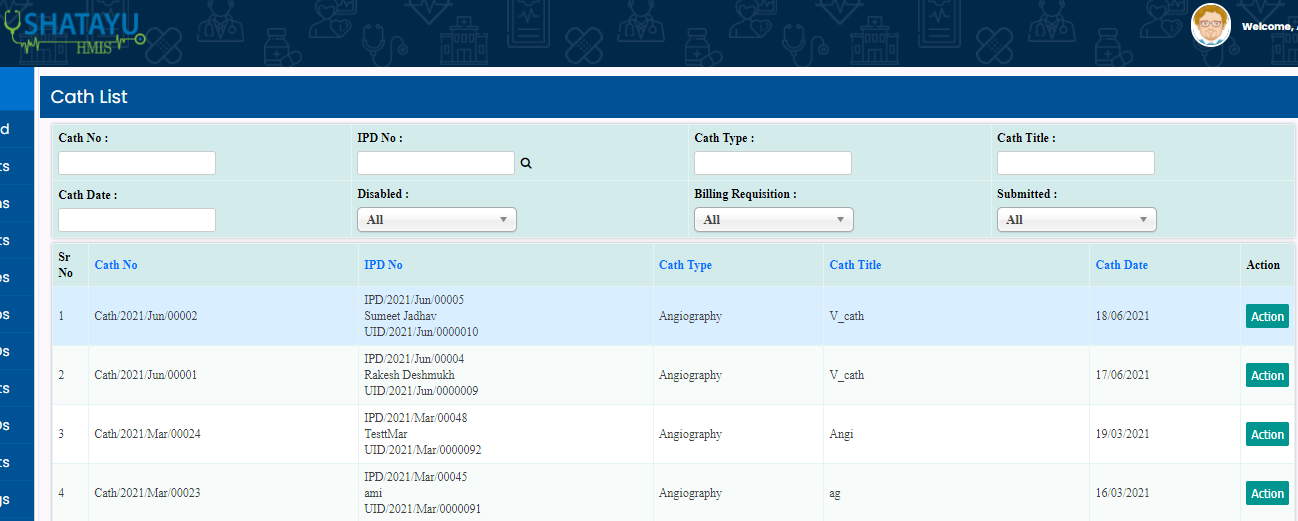Click into the IPD No text field
Viewport: 1298px width, 521px height.
(435, 163)
